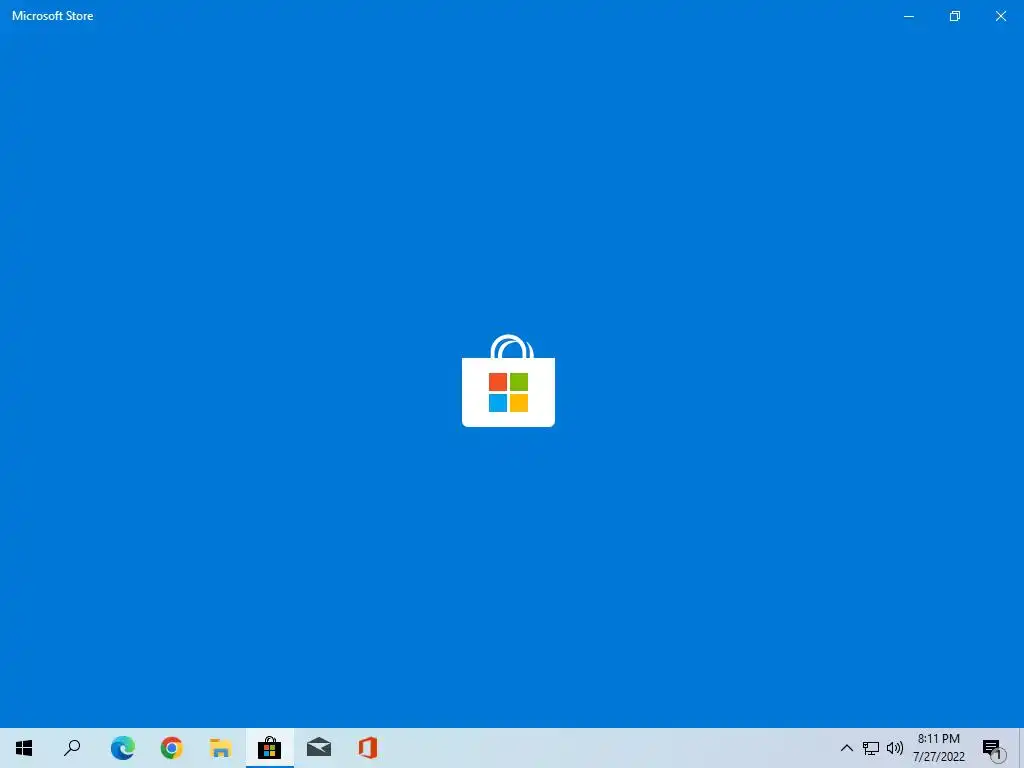Show hidden system tray icons
This screenshot has width=1024, height=768.
[x=846, y=748]
